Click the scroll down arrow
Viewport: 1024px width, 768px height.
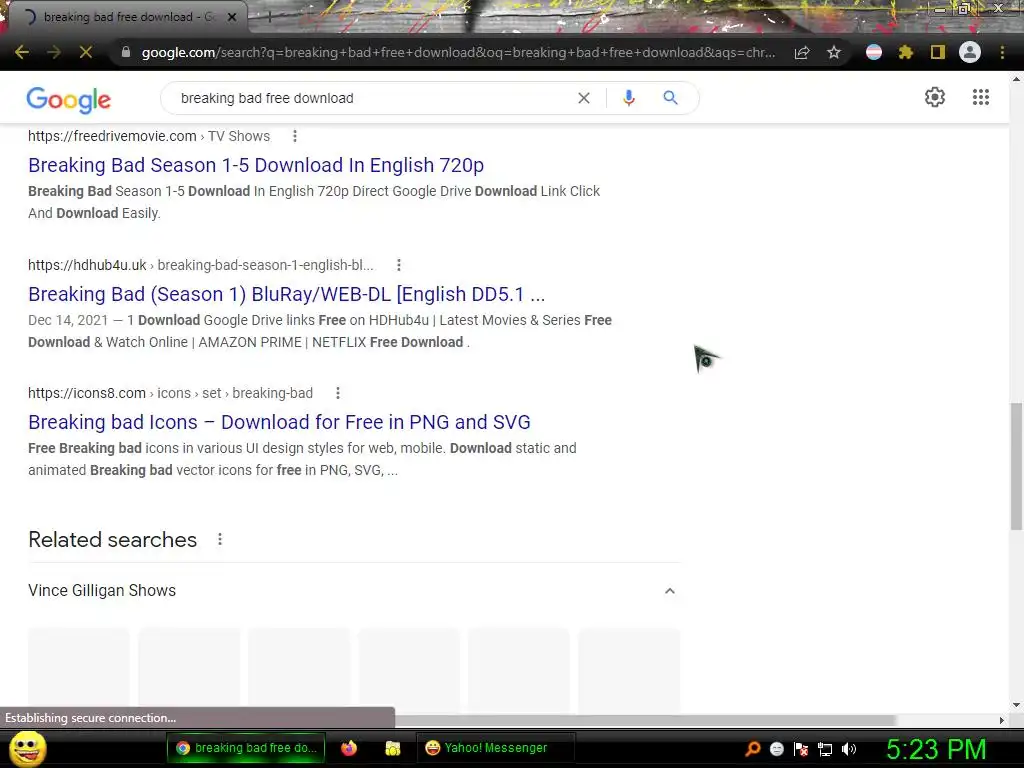(1016, 705)
